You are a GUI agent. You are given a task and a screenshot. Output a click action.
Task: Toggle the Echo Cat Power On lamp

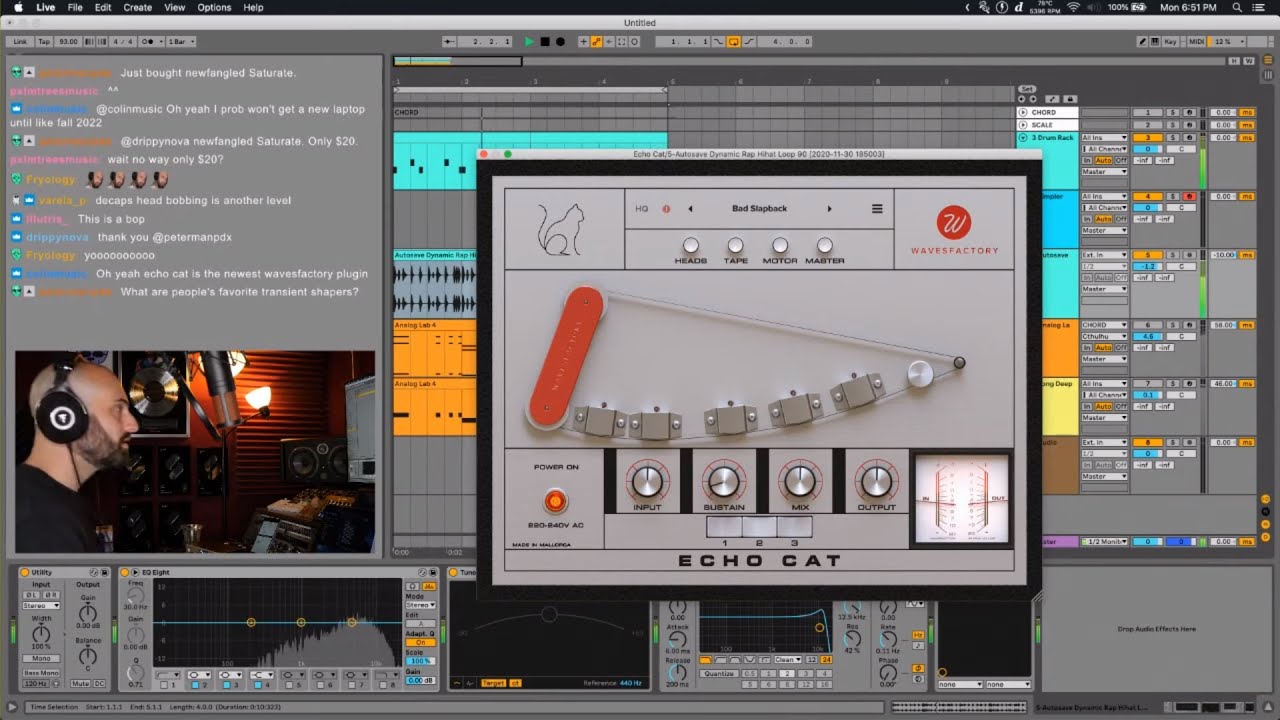click(554, 501)
